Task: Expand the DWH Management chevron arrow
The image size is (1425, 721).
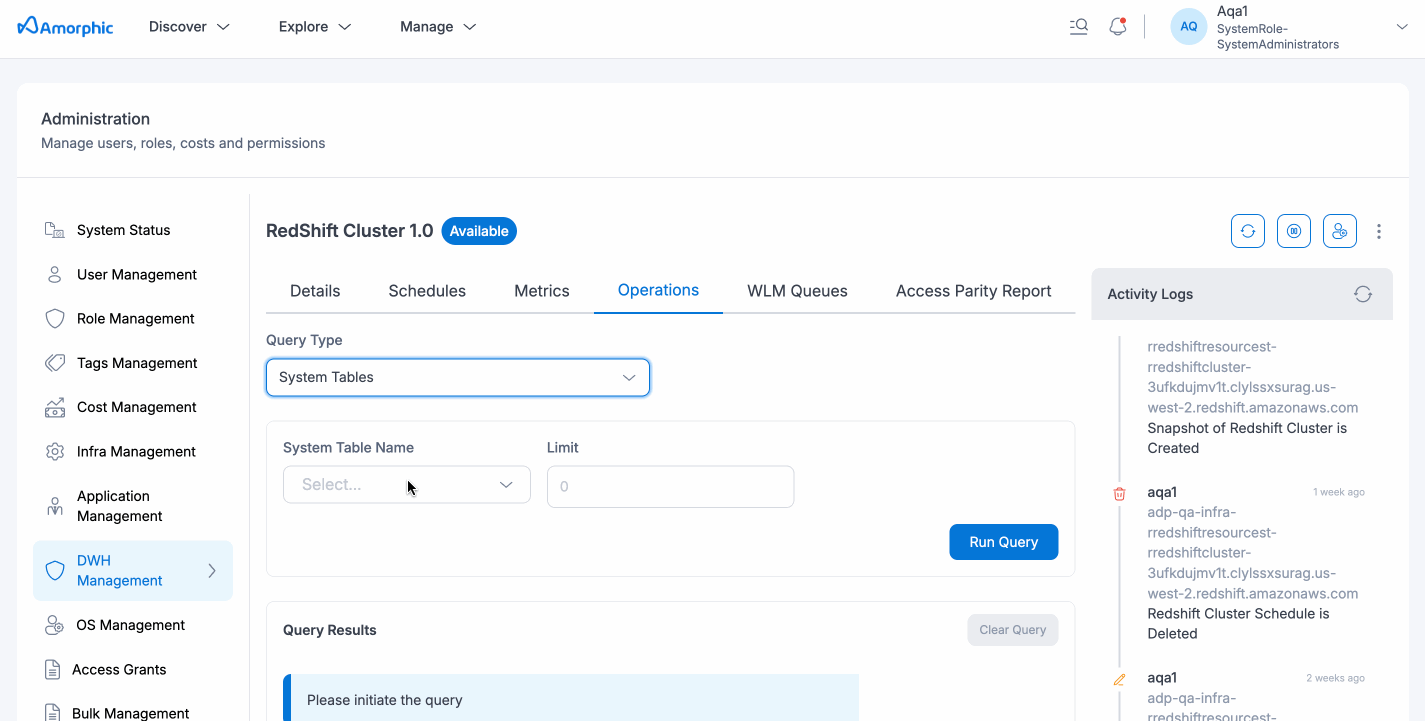Action: point(212,571)
